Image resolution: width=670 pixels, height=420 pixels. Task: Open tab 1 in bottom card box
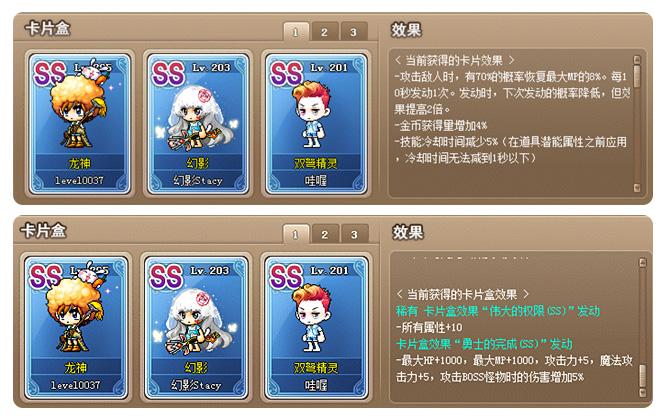click(295, 235)
